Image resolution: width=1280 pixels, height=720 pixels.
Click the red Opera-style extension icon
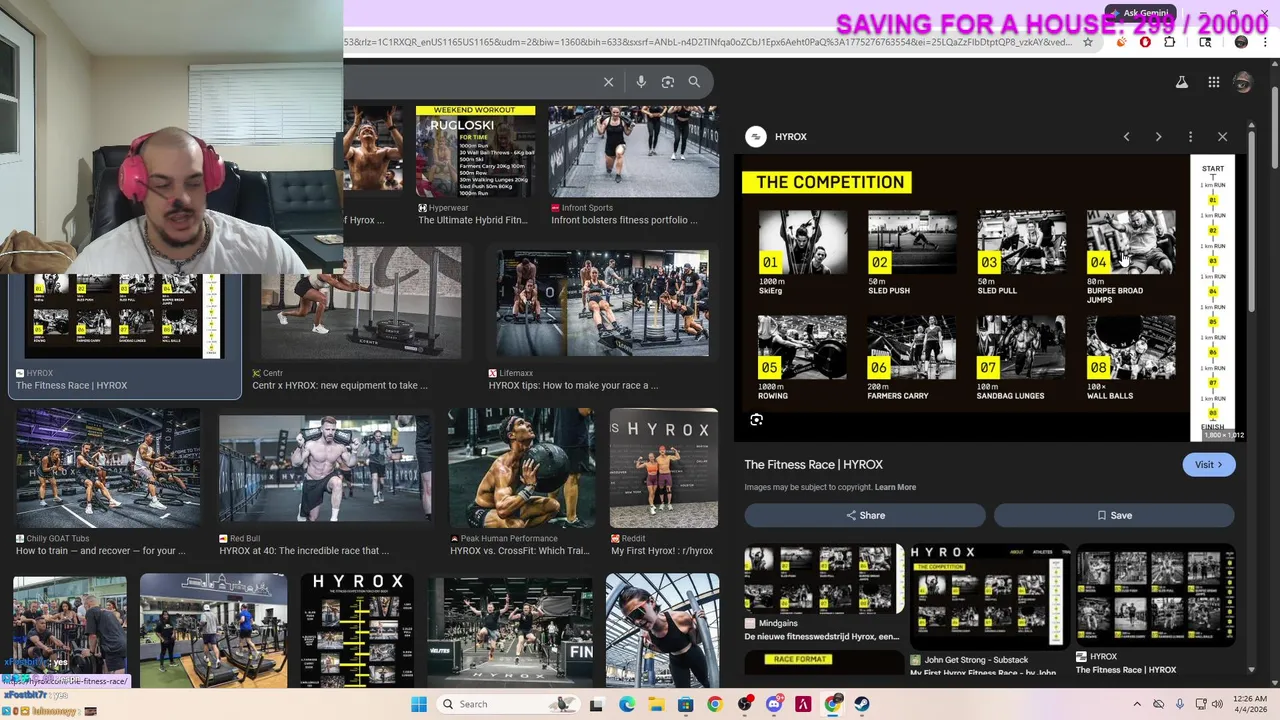[x=1145, y=42]
